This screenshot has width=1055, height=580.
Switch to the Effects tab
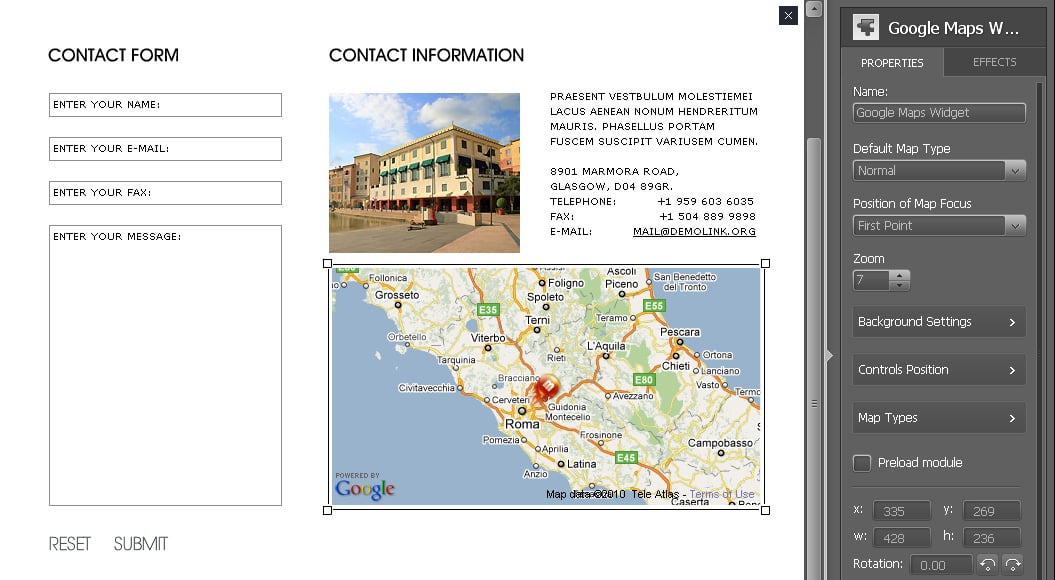tap(994, 62)
